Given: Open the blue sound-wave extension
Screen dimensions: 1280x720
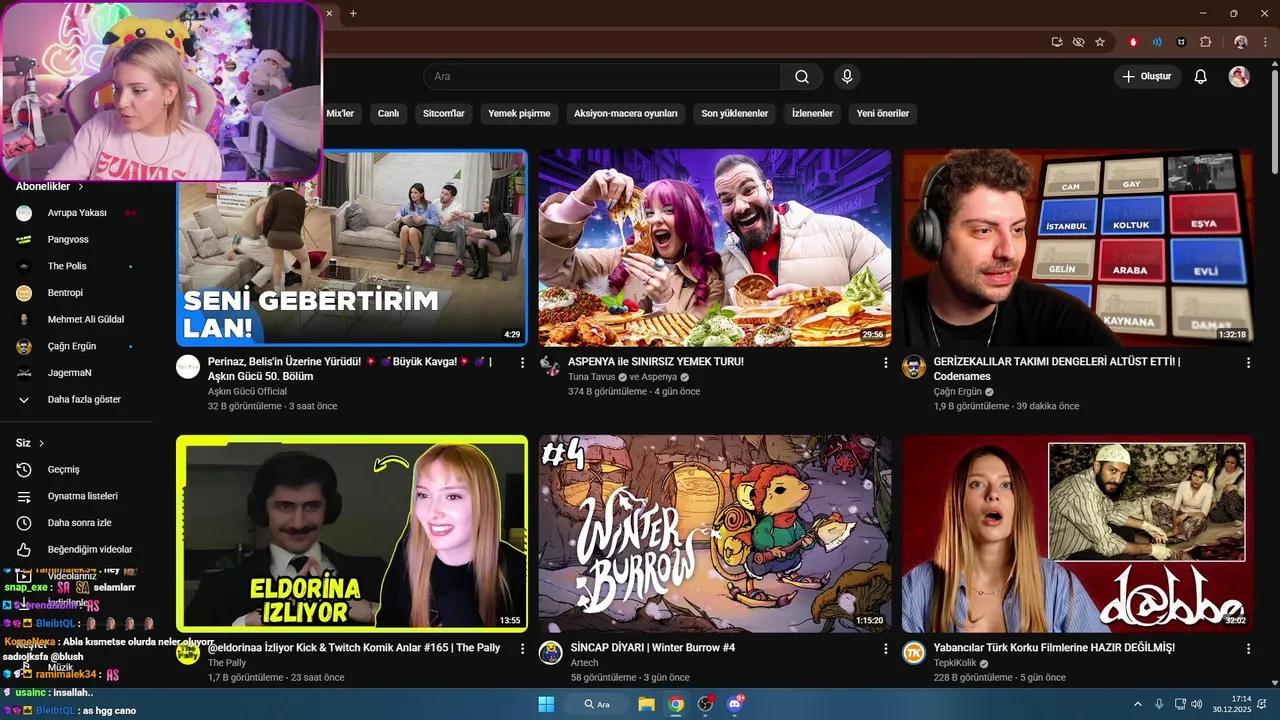Looking at the screenshot, I should pos(1157,42).
